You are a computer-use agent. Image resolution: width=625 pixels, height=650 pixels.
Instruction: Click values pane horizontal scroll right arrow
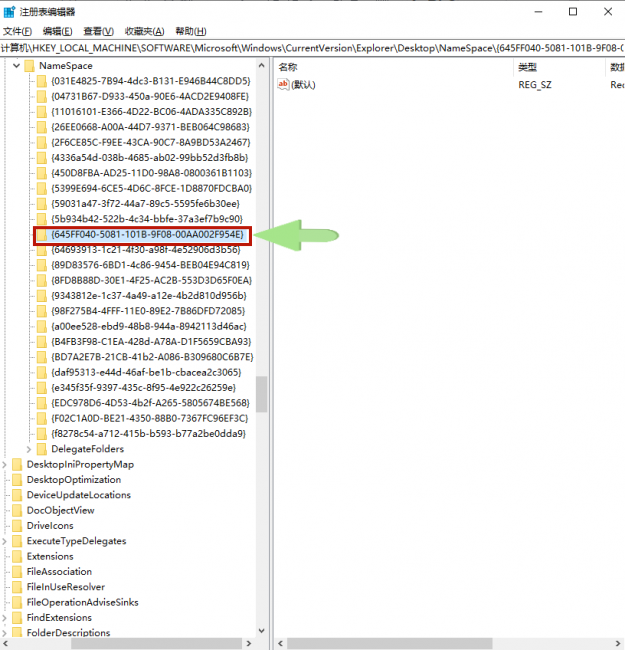(x=618, y=643)
